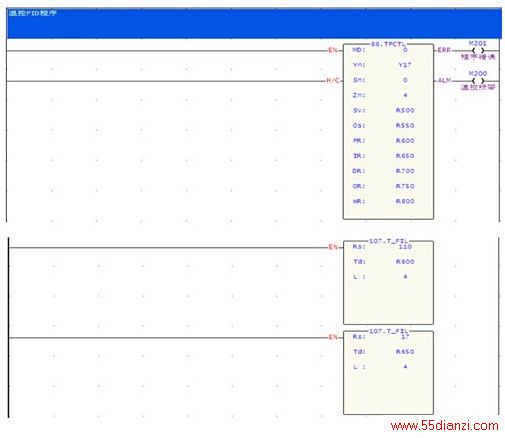The height and width of the screenshot is (438, 505).
Task: Select the M201 output coil
Action: pyautogui.click(x=478, y=51)
